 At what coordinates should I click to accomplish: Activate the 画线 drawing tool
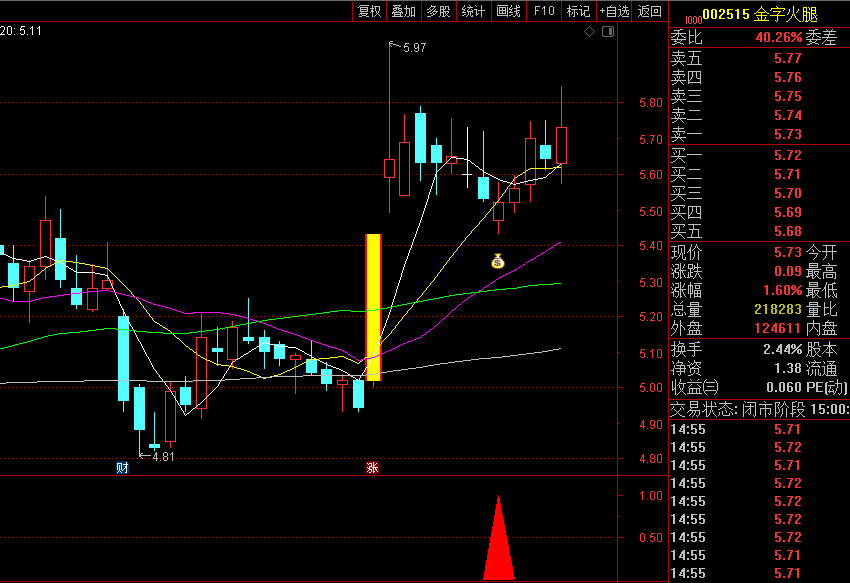pyautogui.click(x=508, y=11)
